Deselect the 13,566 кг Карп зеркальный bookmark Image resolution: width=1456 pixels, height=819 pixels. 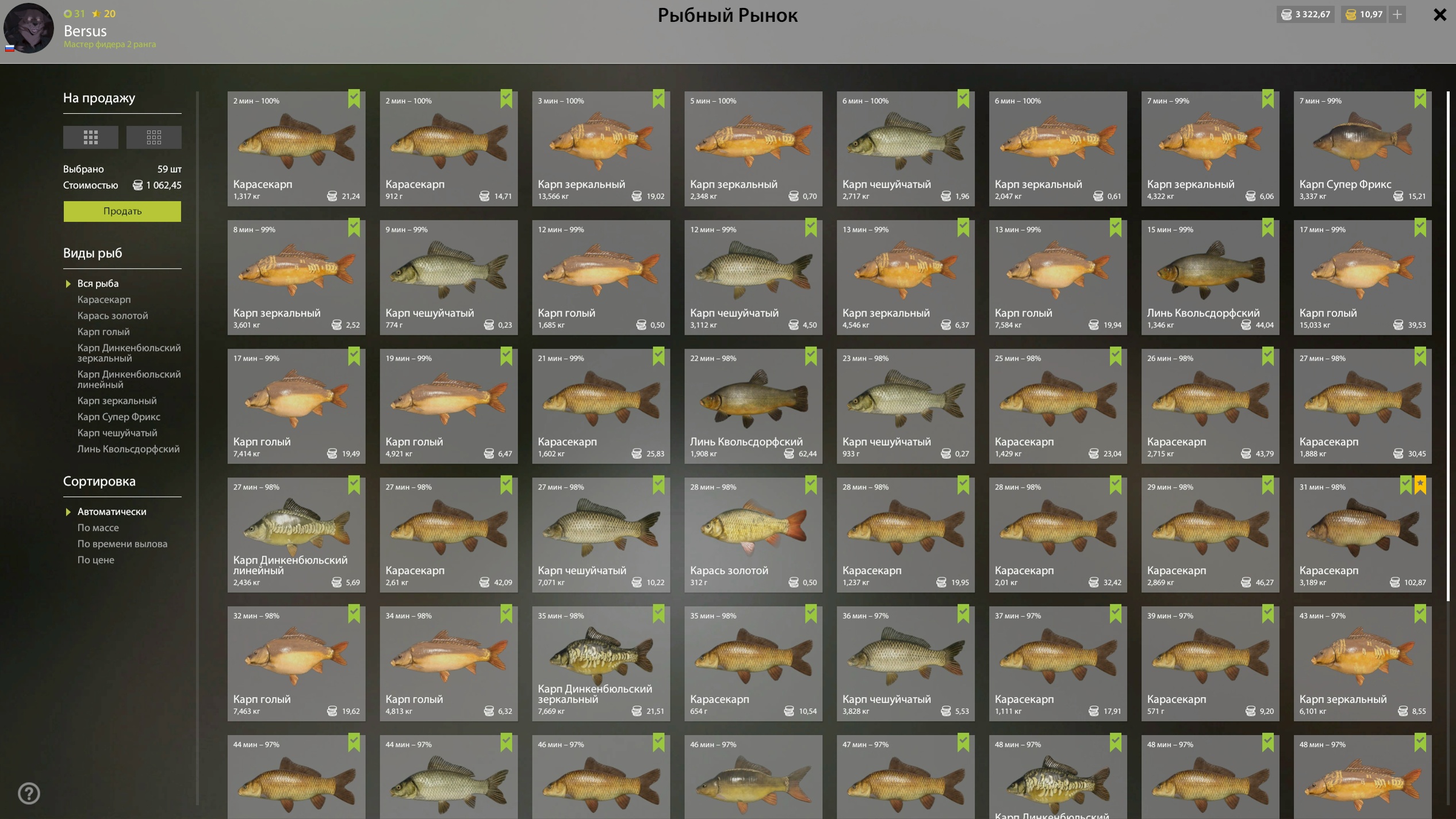658,99
